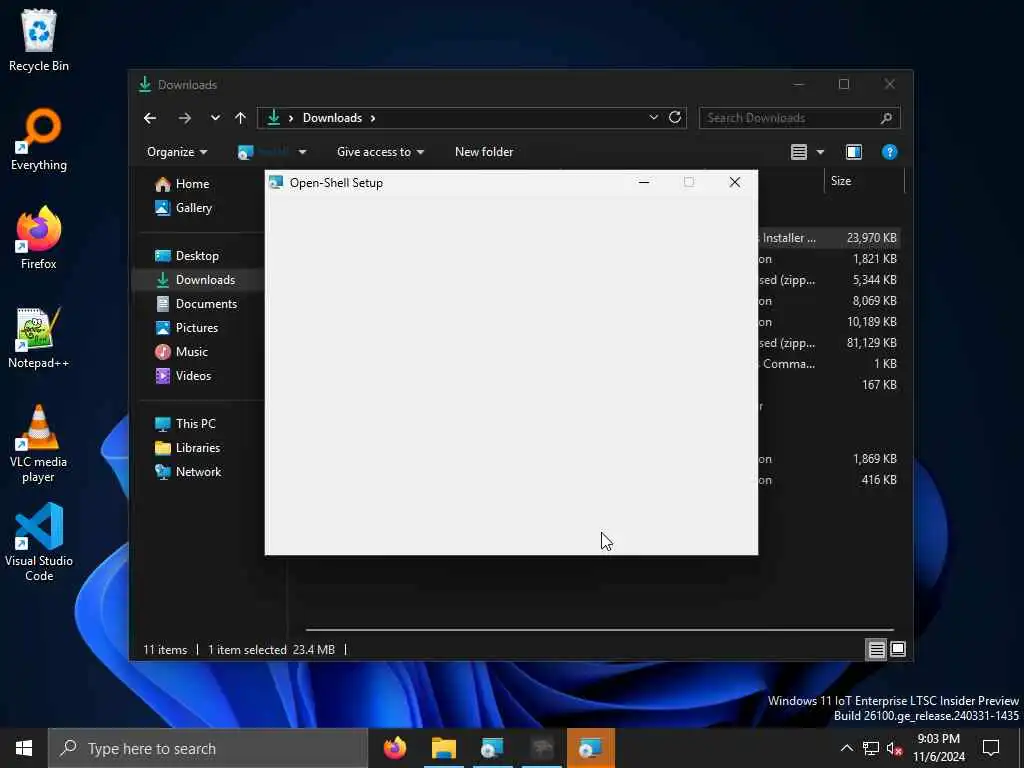Select Libraries in the navigation pane
Image resolution: width=1024 pixels, height=768 pixels.
187,448
